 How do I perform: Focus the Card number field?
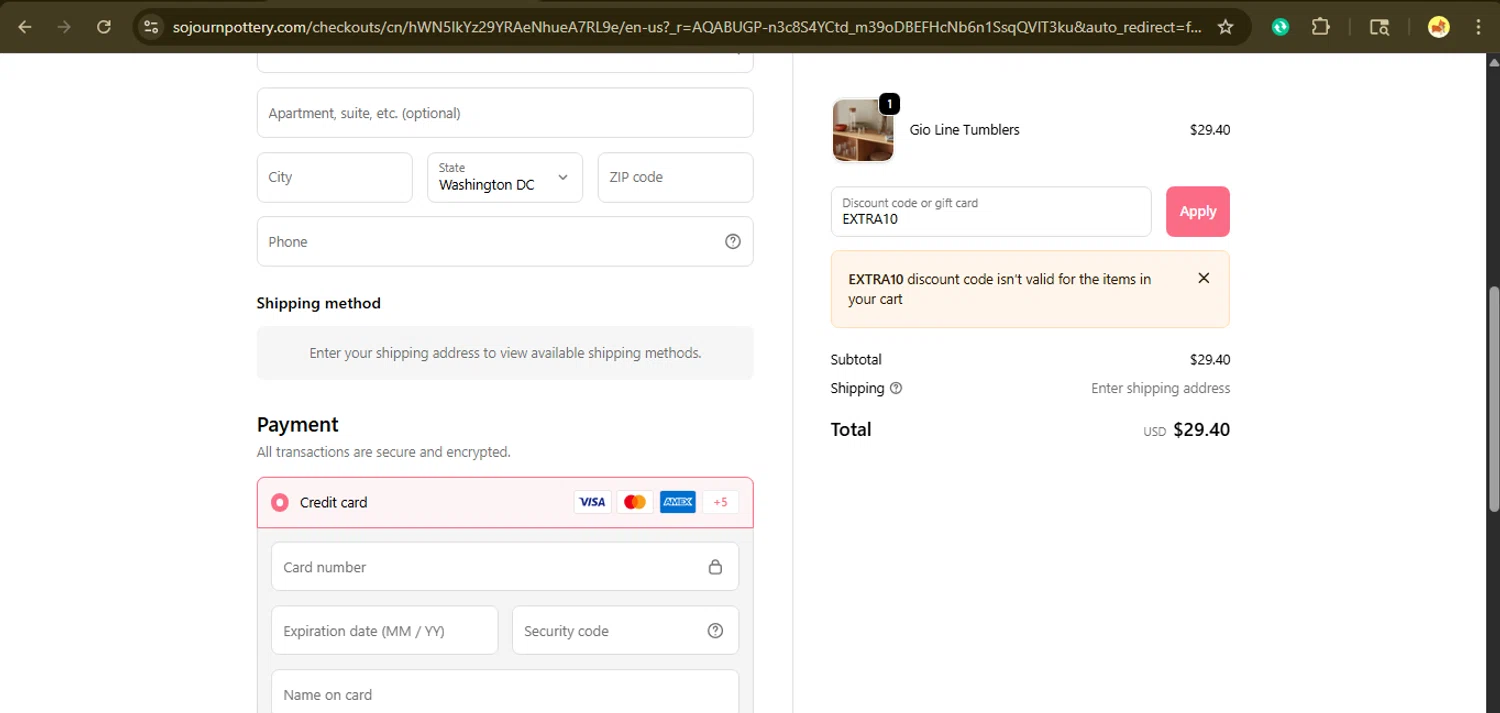point(505,567)
